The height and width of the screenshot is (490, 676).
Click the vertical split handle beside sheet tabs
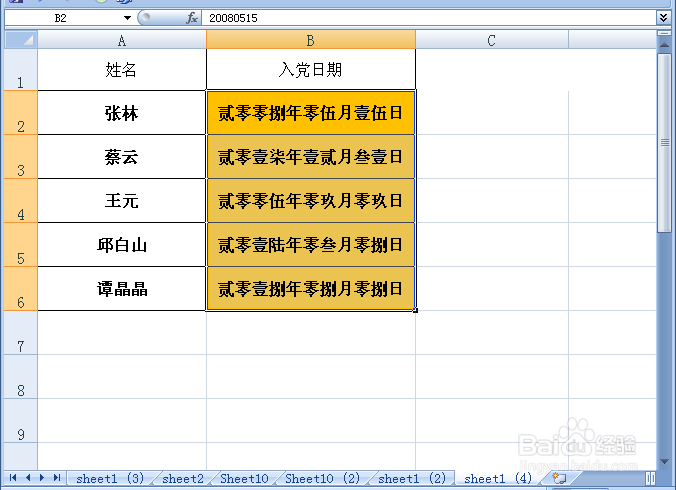coord(651,478)
